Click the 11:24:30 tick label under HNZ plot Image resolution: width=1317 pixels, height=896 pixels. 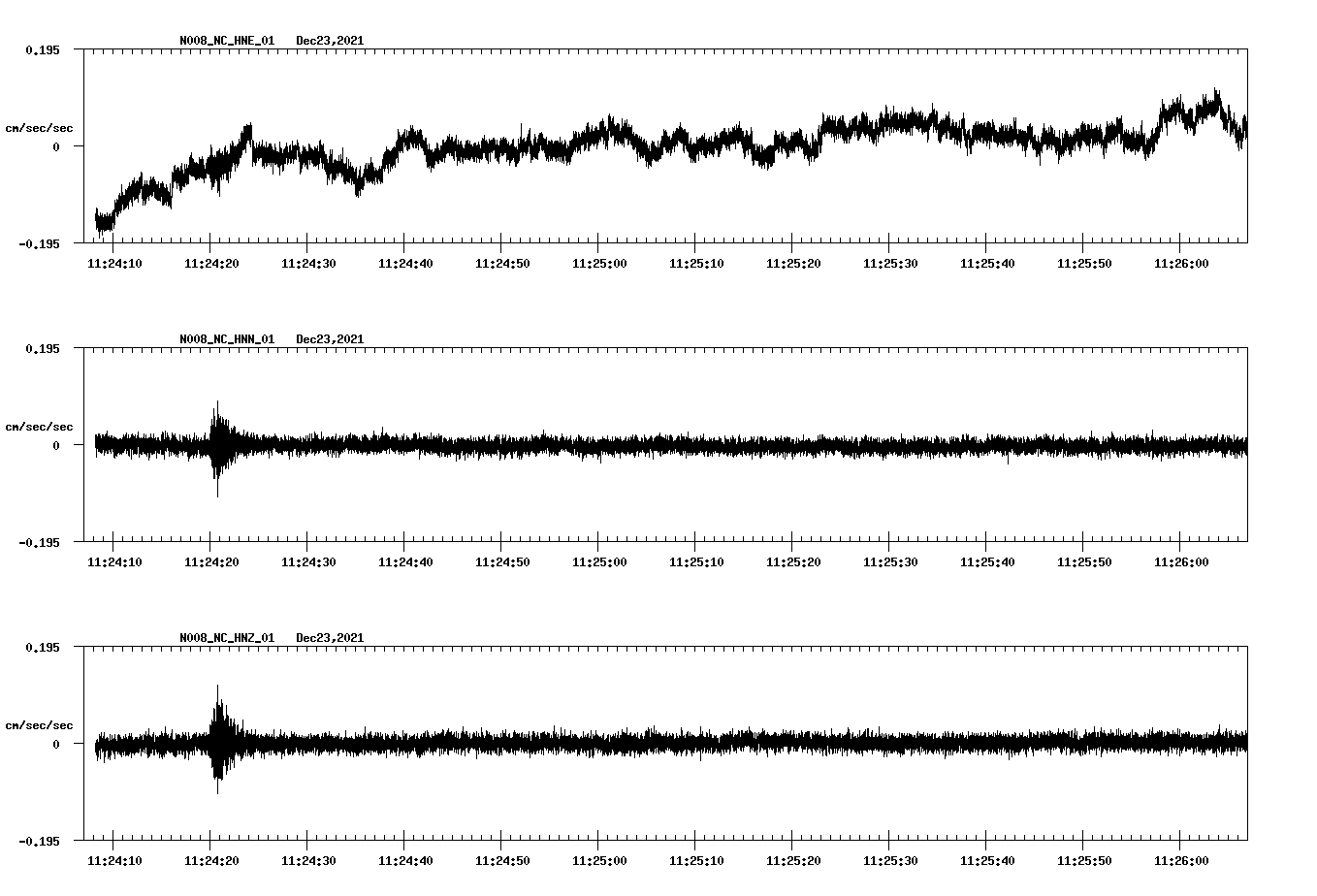[308, 860]
